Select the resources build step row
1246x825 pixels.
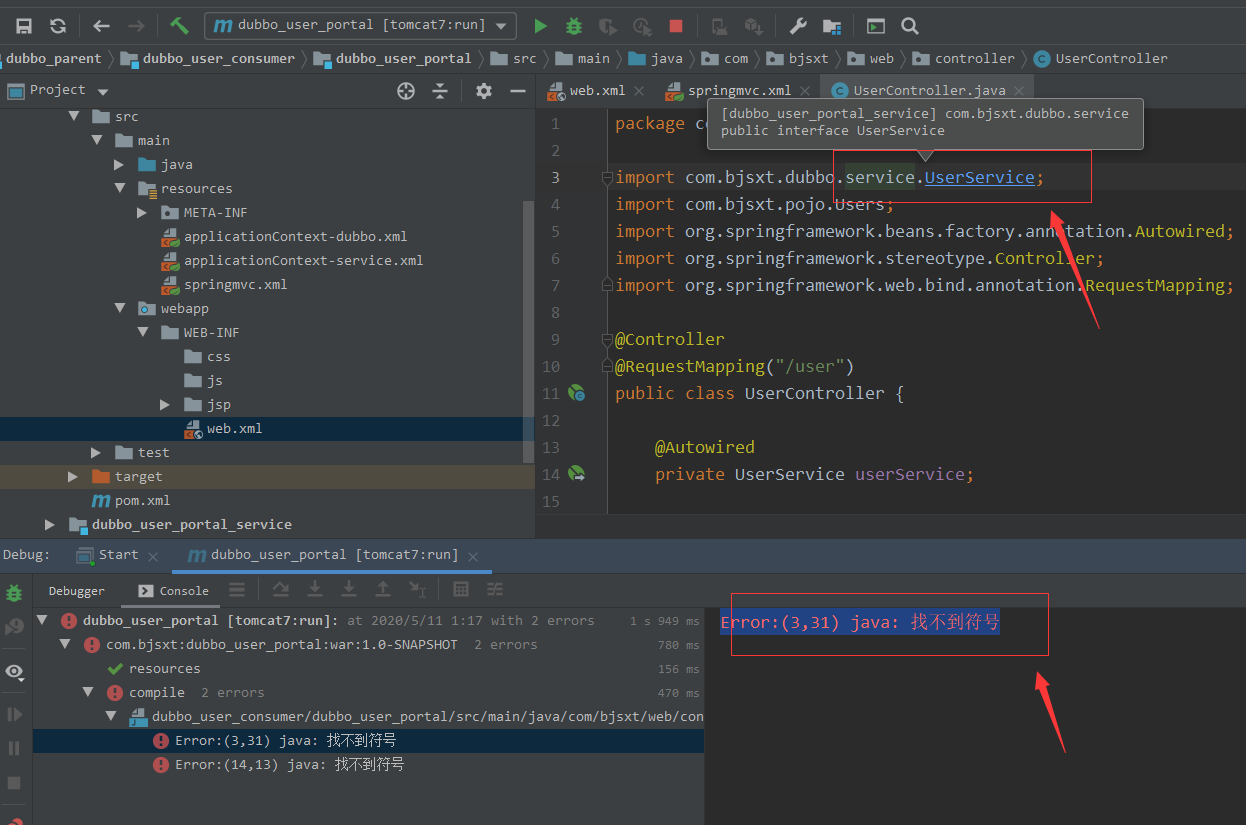coord(368,668)
